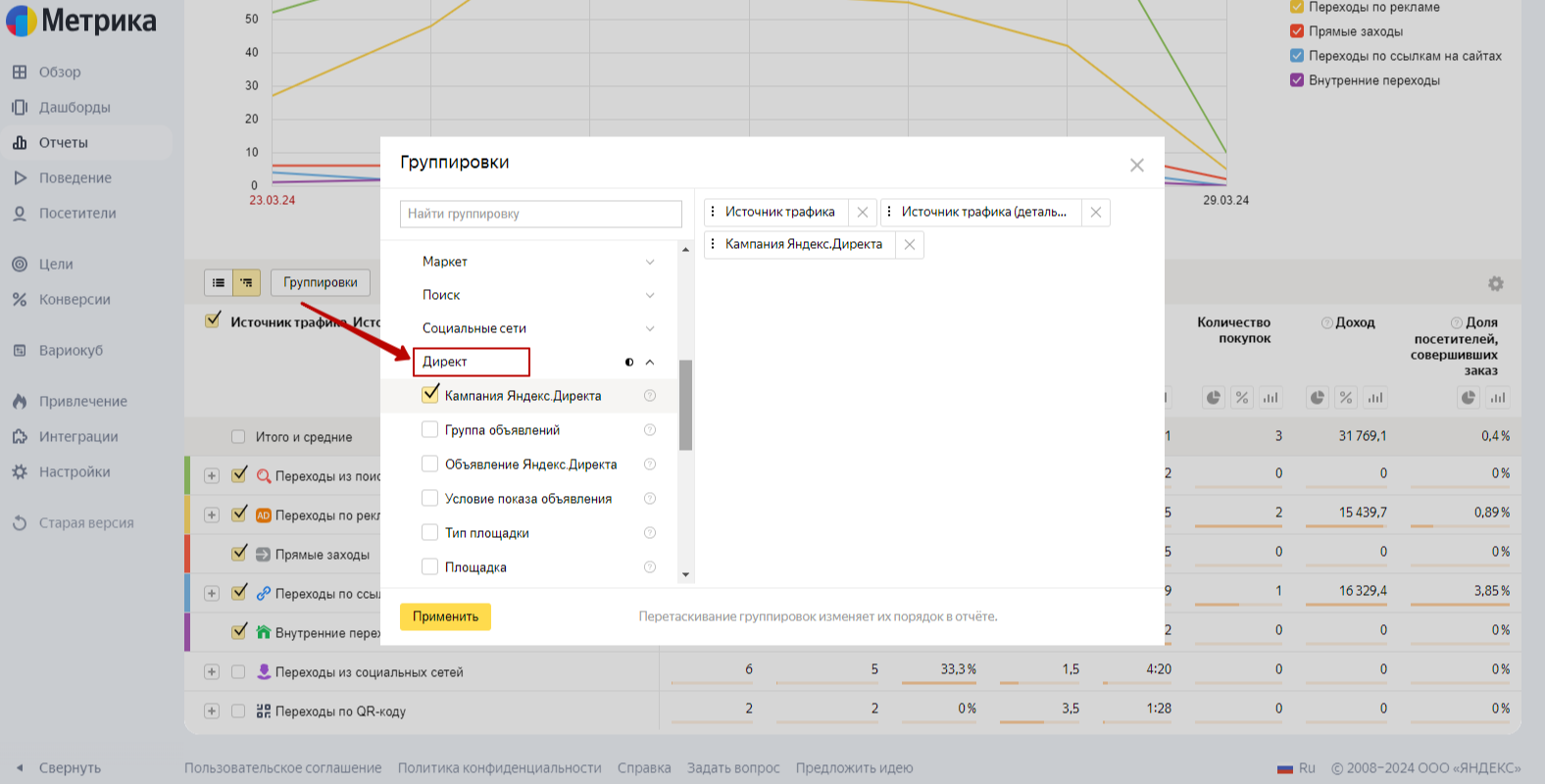The image size is (1545, 784).
Task: Remove the Кампания Яндекс.Директа grouping chip
Action: coord(910,245)
